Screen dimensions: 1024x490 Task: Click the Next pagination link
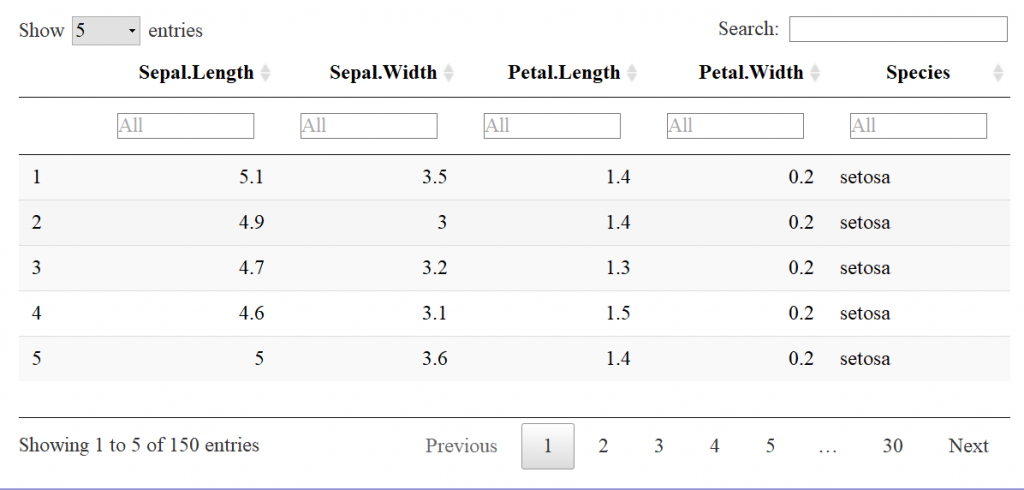click(x=968, y=446)
